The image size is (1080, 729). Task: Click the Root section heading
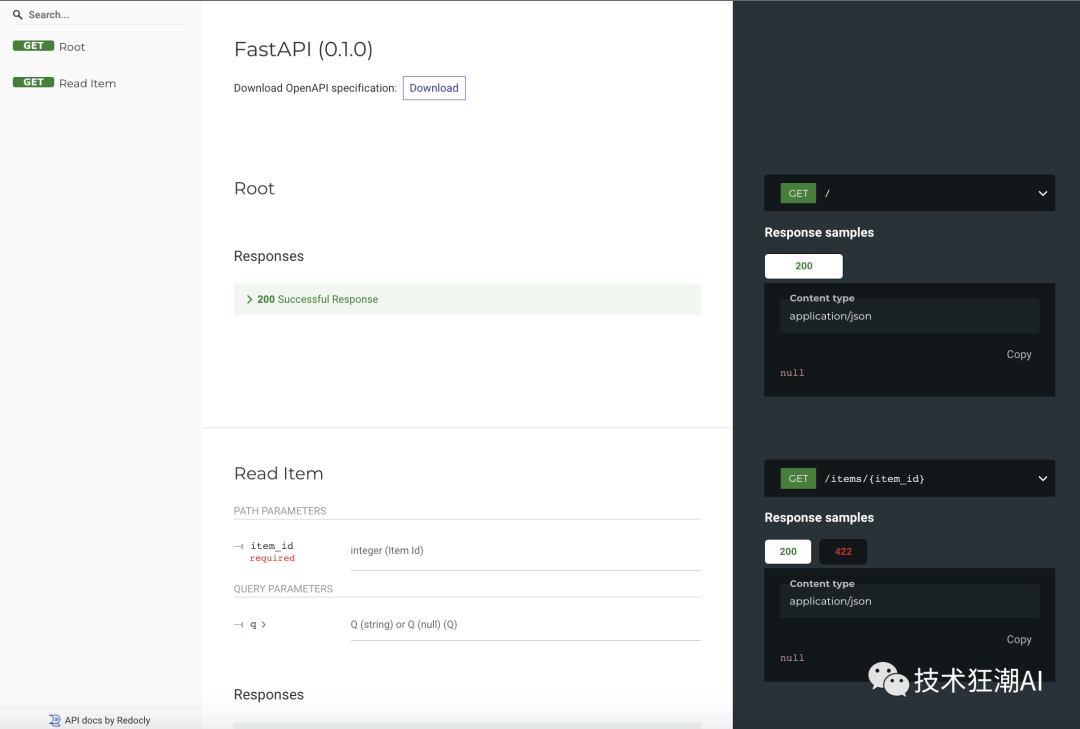click(254, 188)
